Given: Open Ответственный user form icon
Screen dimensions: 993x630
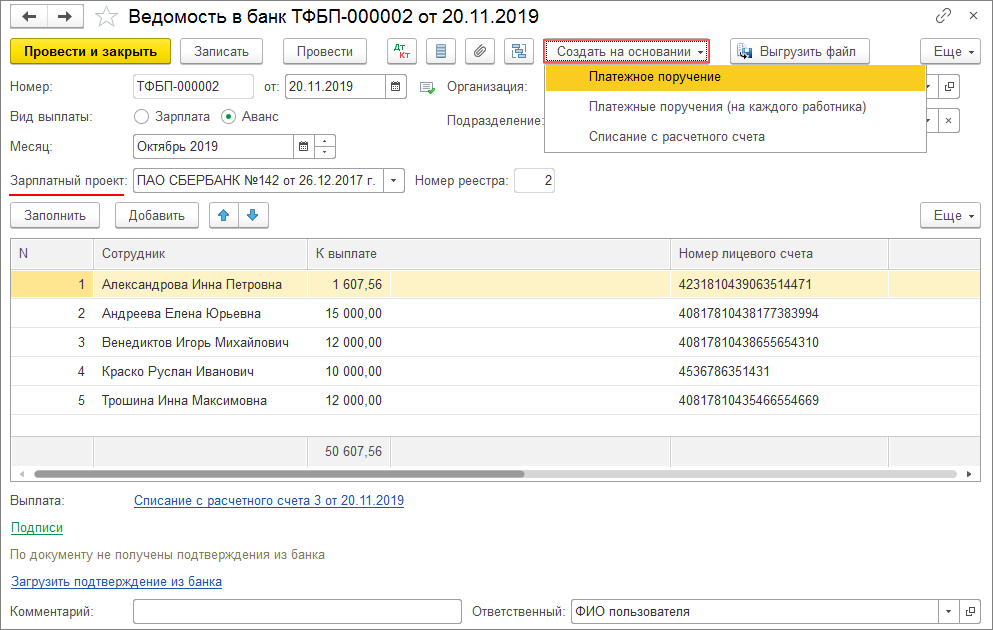Looking at the screenshot, I should click(x=970, y=612).
